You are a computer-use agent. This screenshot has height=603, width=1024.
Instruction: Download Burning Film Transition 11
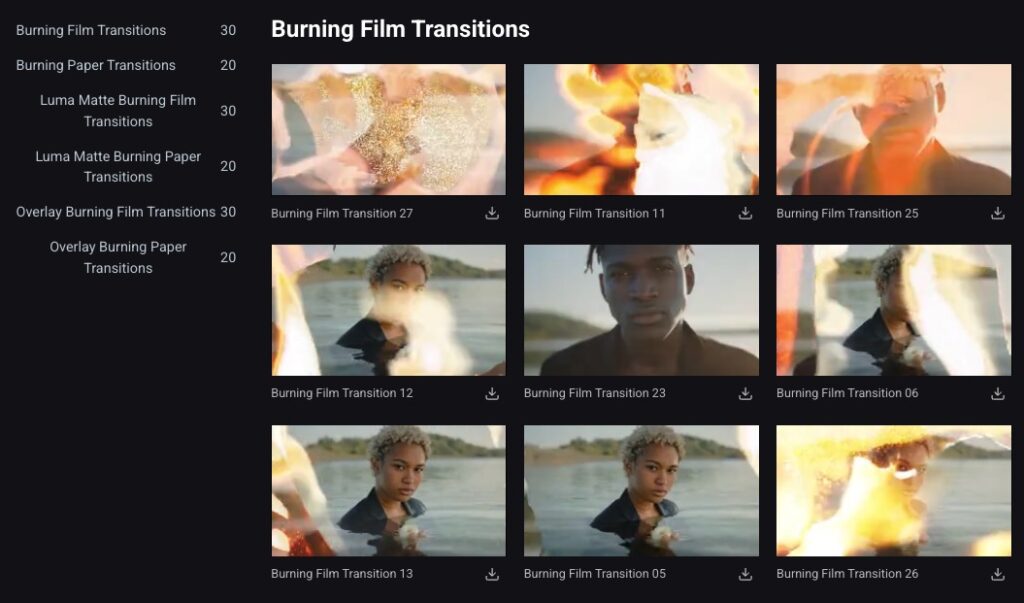click(x=745, y=214)
